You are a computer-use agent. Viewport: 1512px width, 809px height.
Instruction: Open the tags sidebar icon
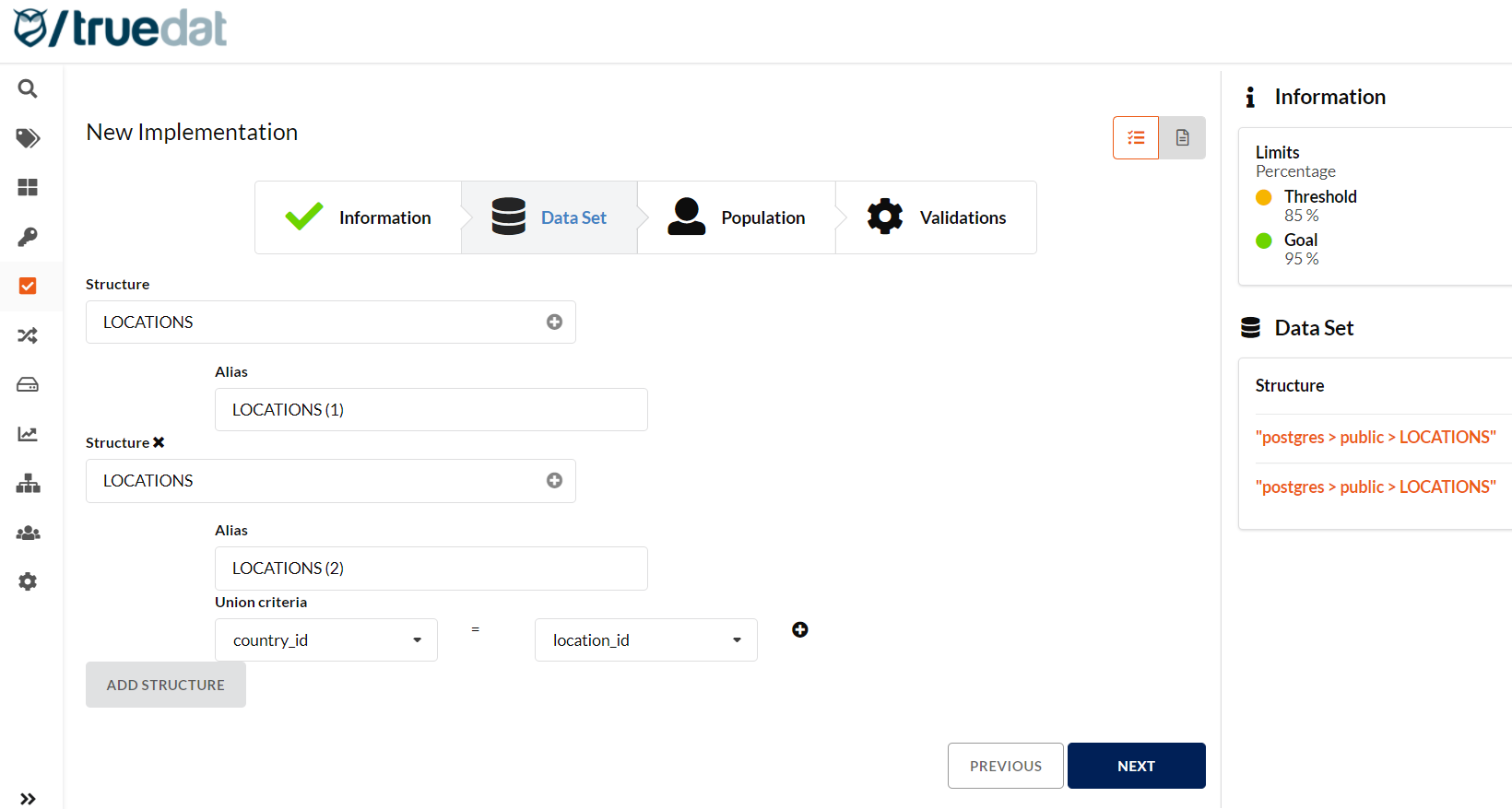coord(28,138)
